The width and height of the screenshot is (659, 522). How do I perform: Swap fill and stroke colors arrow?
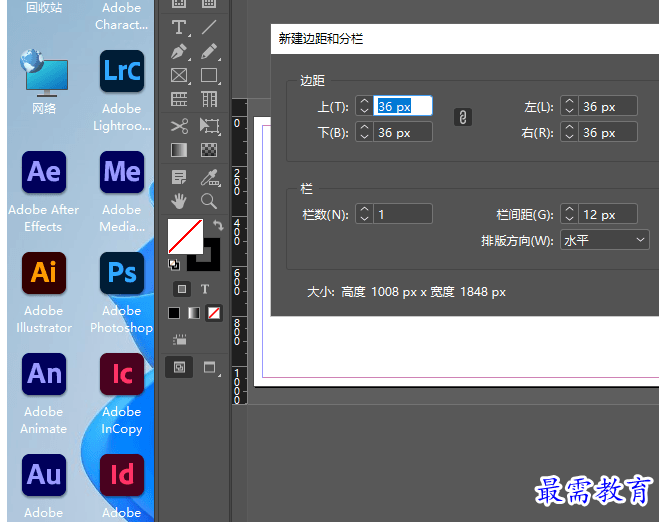pyautogui.click(x=218, y=225)
